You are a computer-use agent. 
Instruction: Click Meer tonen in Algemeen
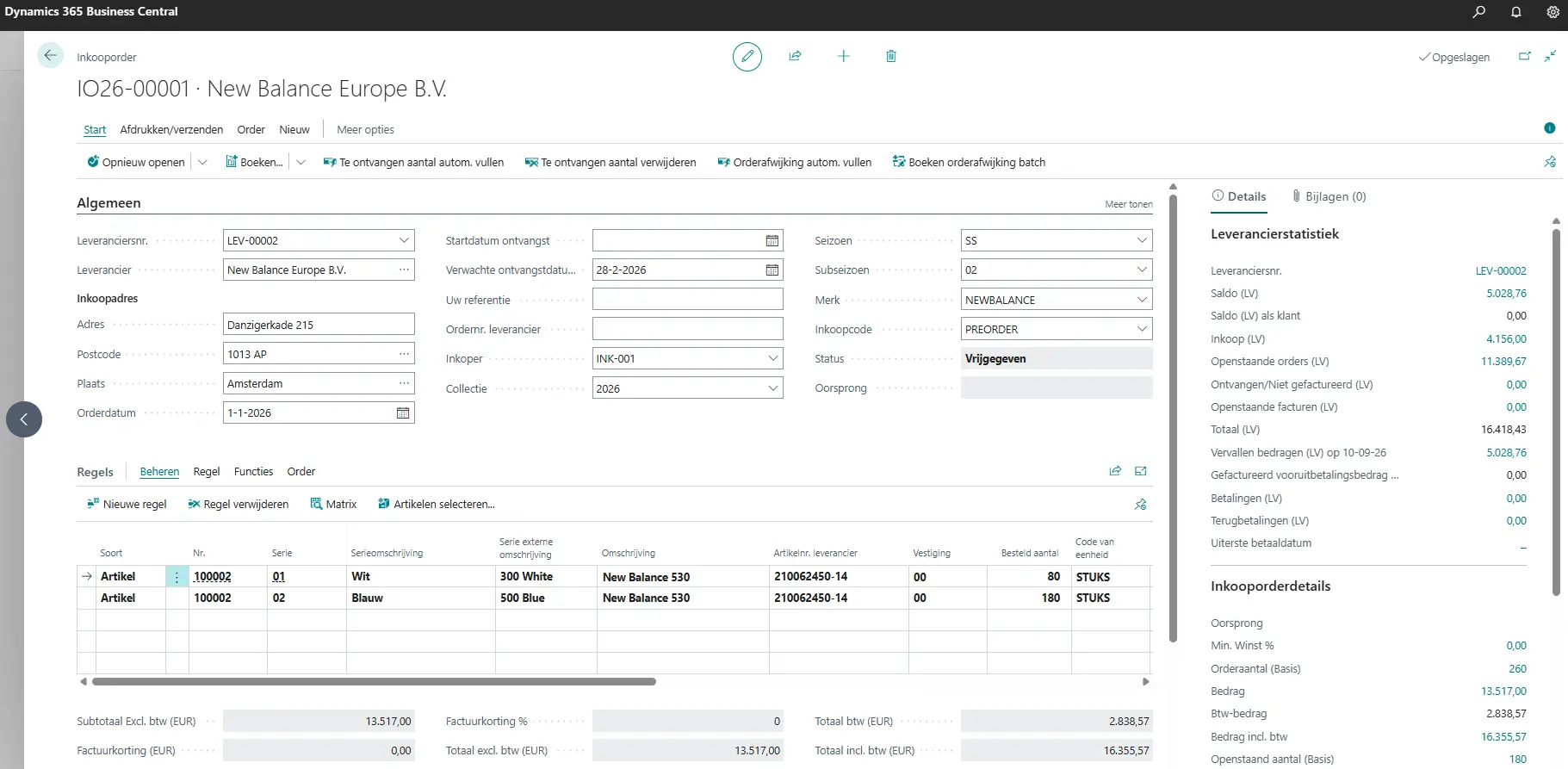pos(1128,204)
